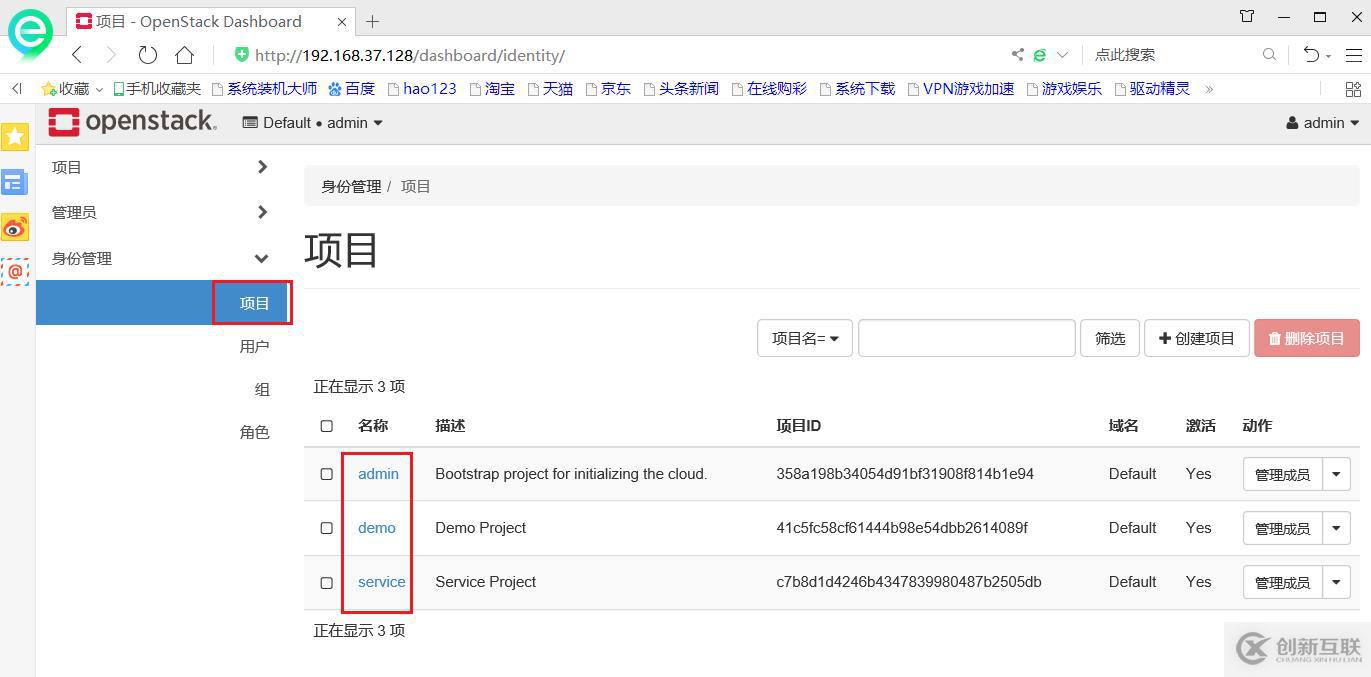The image size is (1371, 677).
Task: Click the browser forward arrow
Action: pos(111,55)
